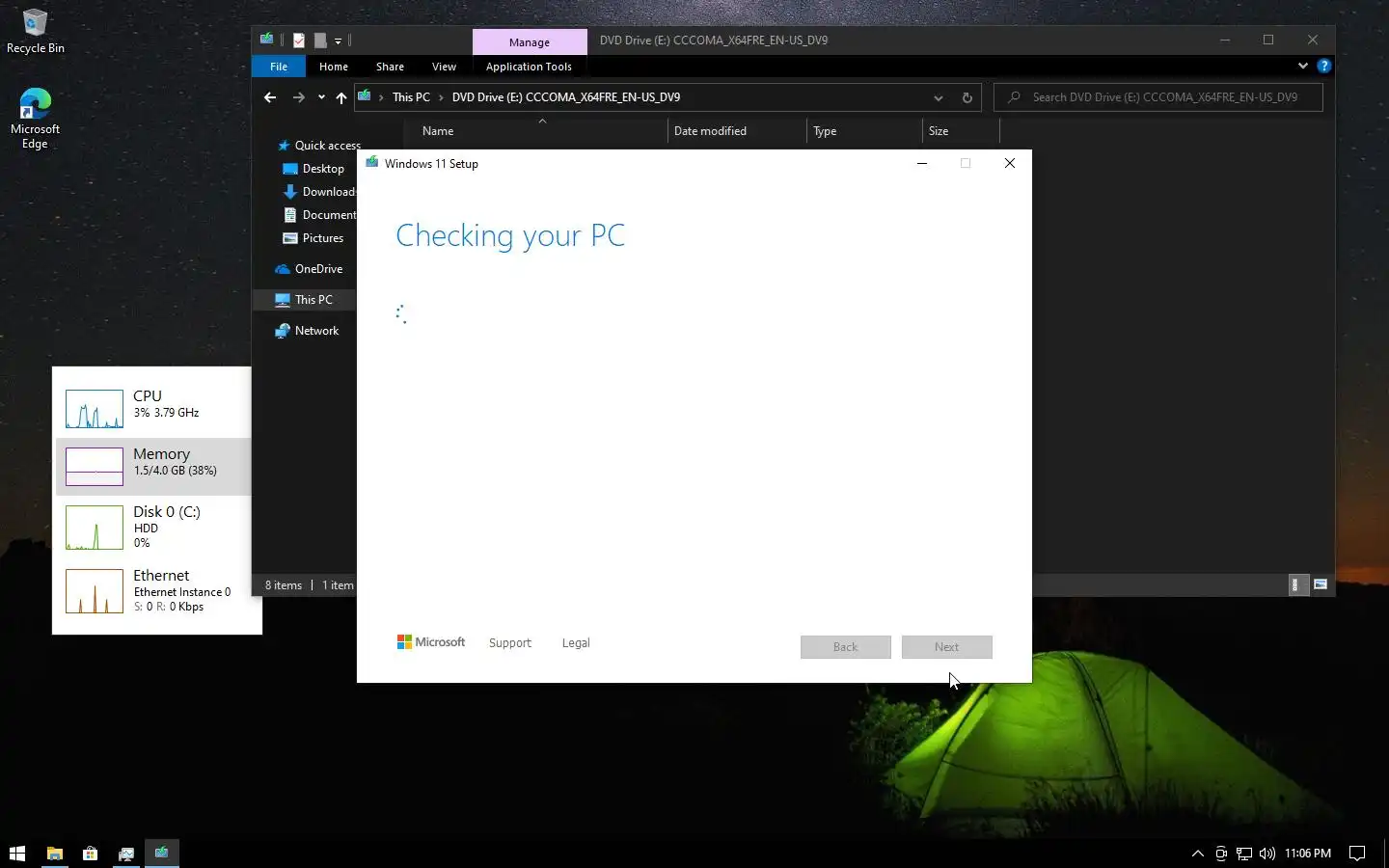Open File Explorer from the taskbar
Screen dimensions: 1389x868
tap(55, 853)
